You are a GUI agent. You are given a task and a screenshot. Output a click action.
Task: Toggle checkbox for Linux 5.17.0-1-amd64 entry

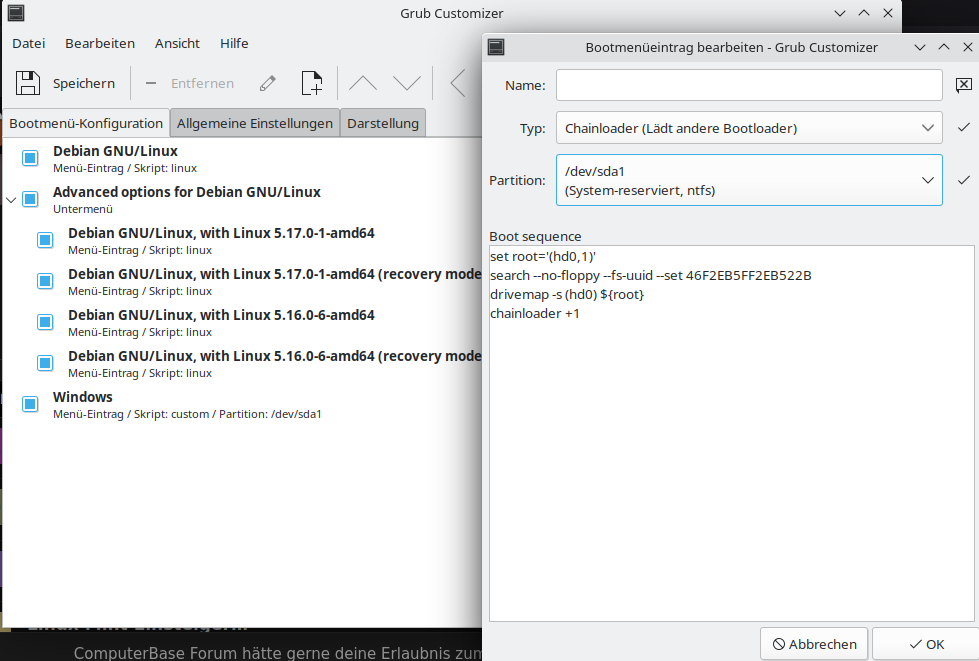click(x=45, y=240)
